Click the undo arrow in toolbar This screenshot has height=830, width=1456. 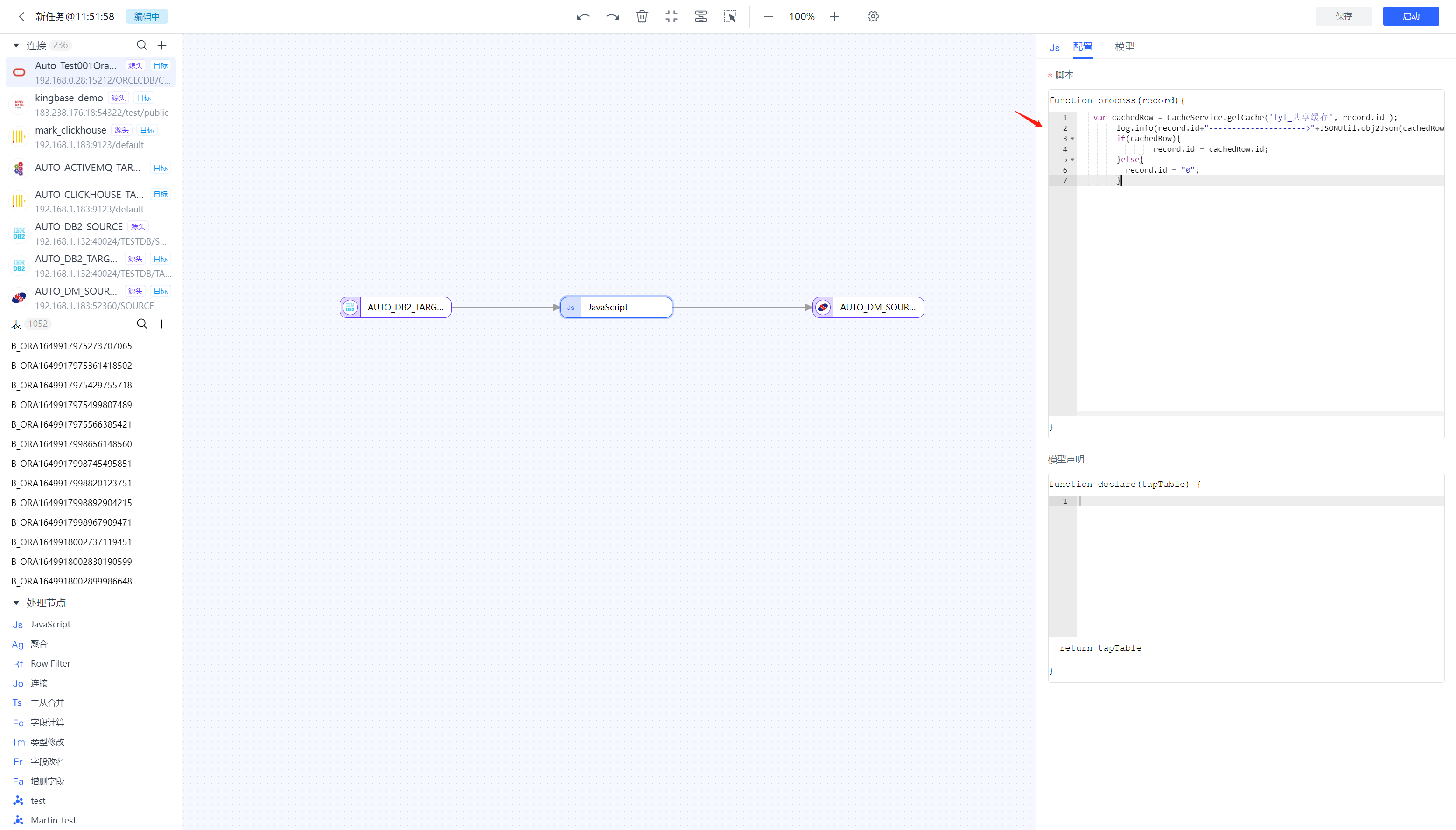pos(582,16)
